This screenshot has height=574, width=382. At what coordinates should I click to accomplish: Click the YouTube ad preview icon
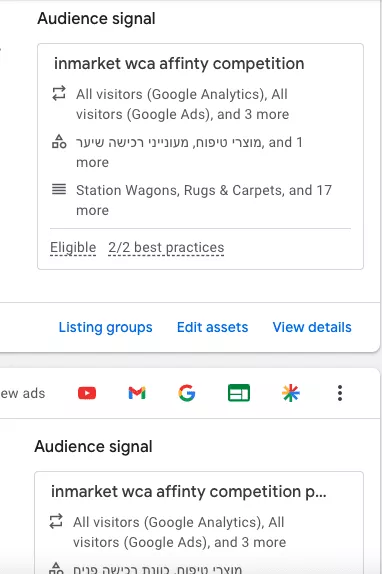[x=87, y=393]
